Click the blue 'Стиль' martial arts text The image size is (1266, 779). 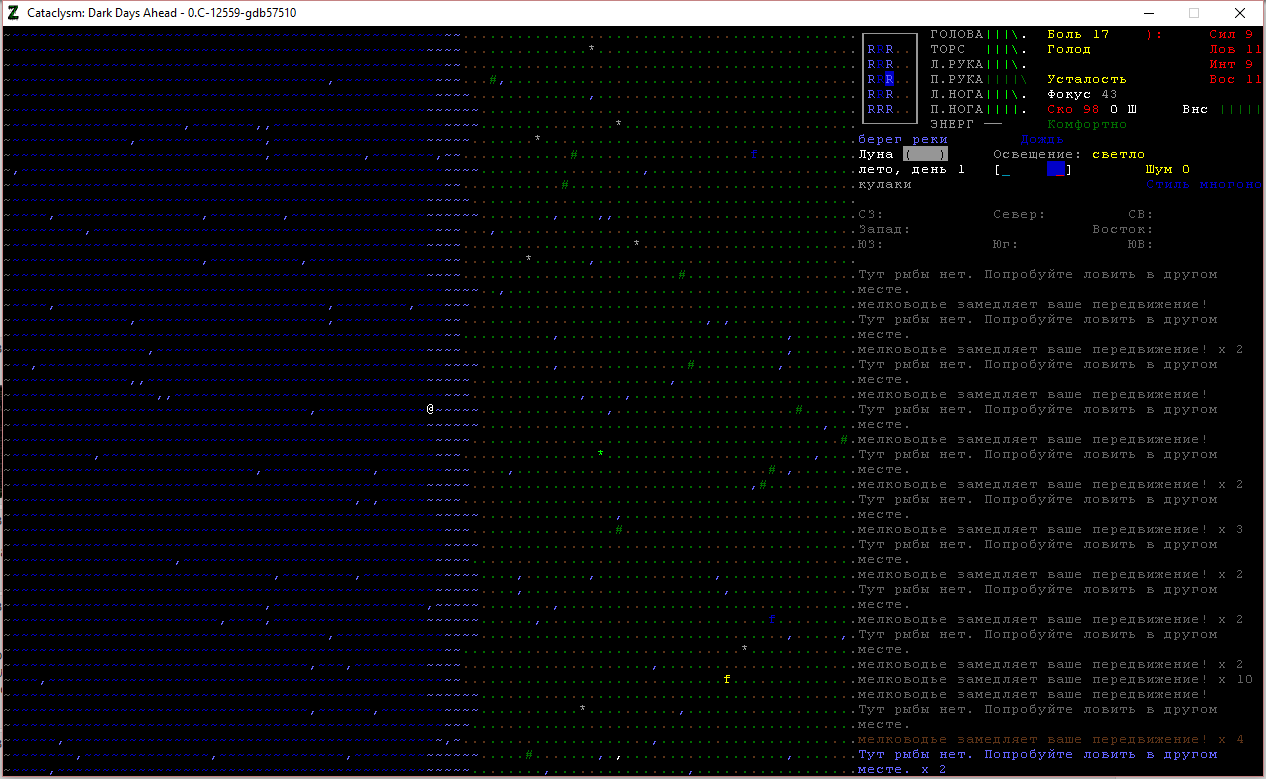click(1168, 184)
